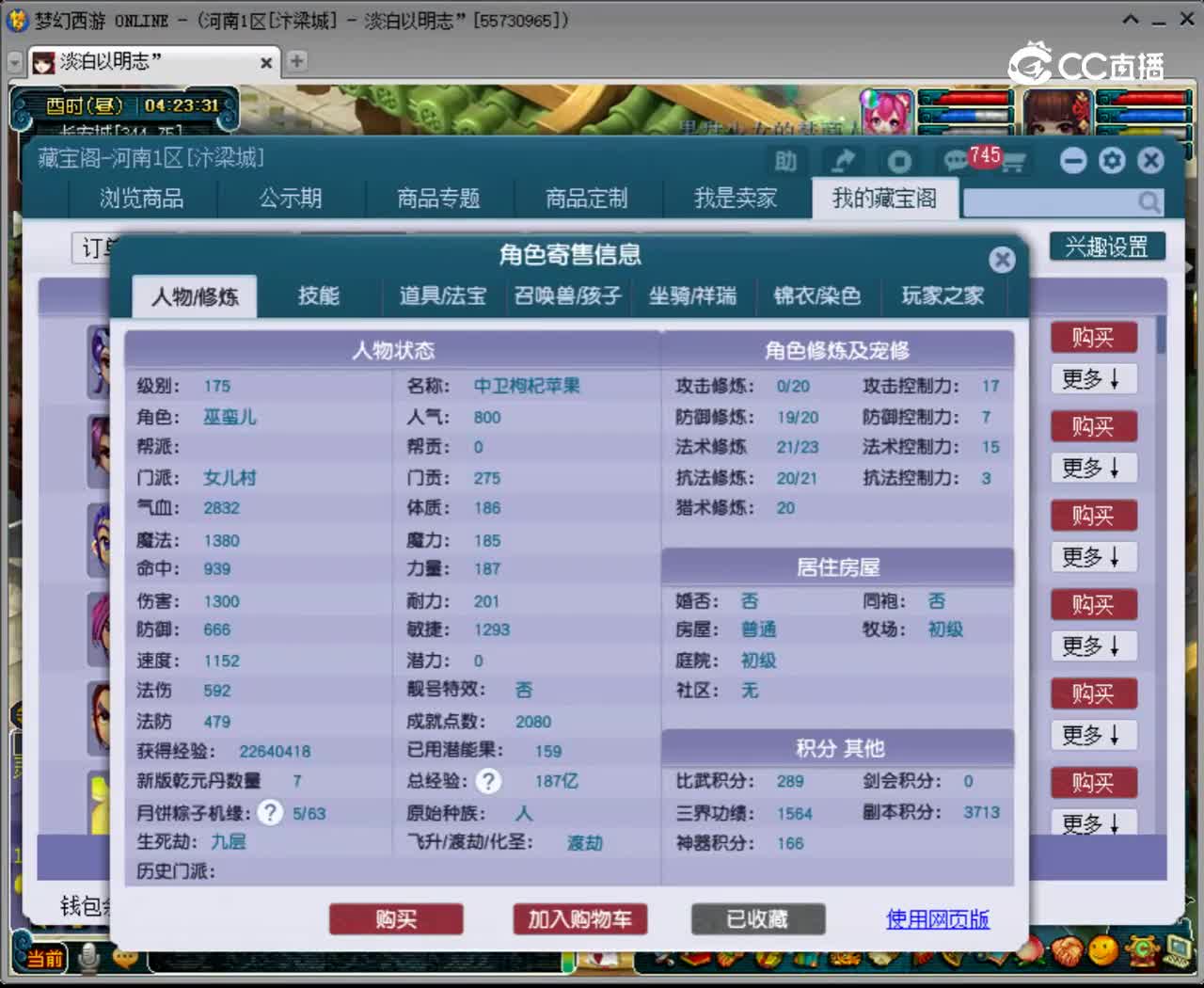The width and height of the screenshot is (1204, 988).
Task: Open the 商品定制 tab
Action: pyautogui.click(x=588, y=199)
